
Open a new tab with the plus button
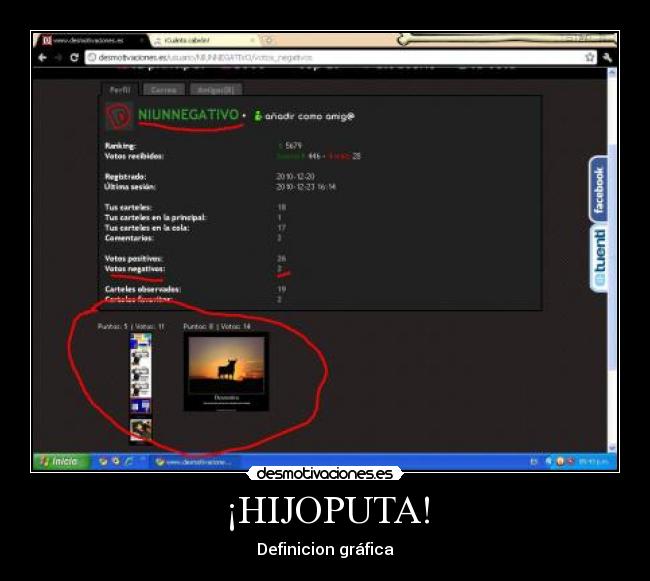point(268,40)
